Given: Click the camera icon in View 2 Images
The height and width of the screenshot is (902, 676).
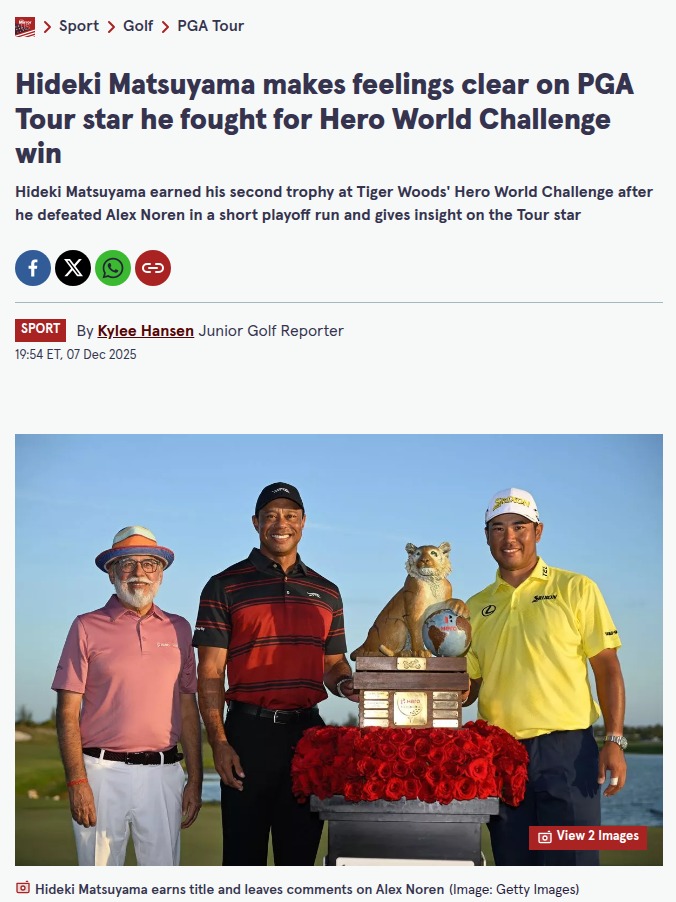Looking at the screenshot, I should coord(544,837).
